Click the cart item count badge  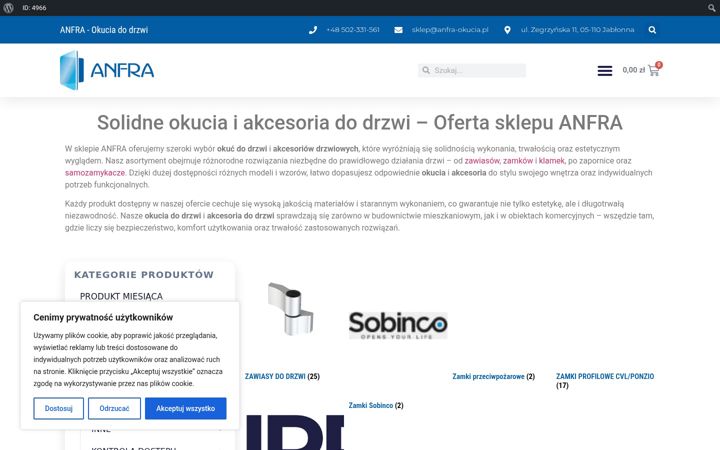pyautogui.click(x=659, y=65)
